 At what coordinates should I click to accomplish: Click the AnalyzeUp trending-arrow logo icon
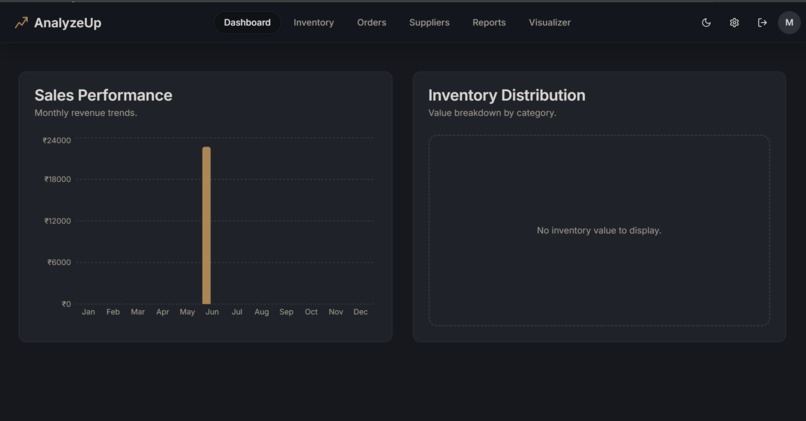coord(21,23)
